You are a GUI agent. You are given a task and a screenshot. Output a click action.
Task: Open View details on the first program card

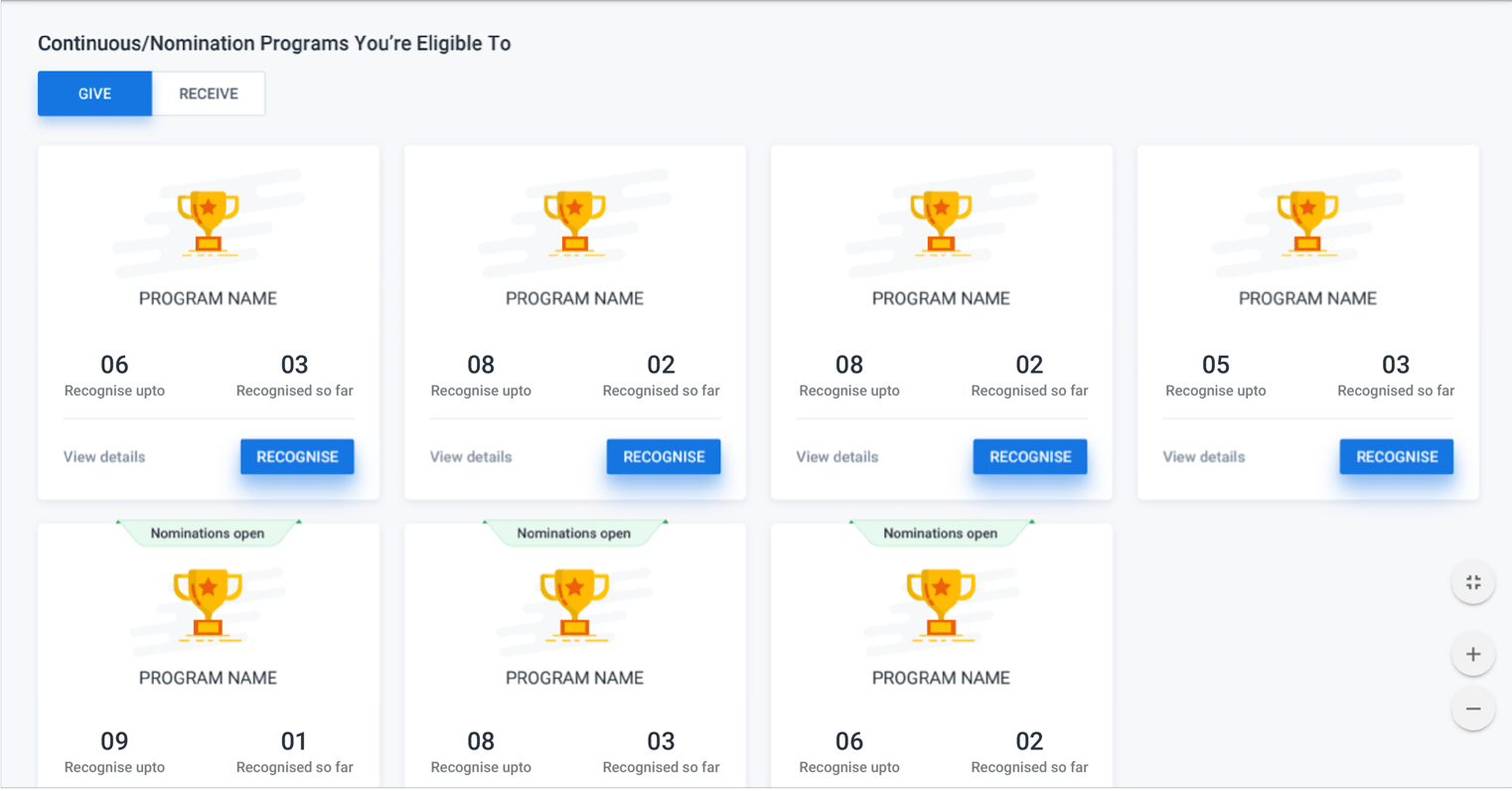tap(103, 456)
